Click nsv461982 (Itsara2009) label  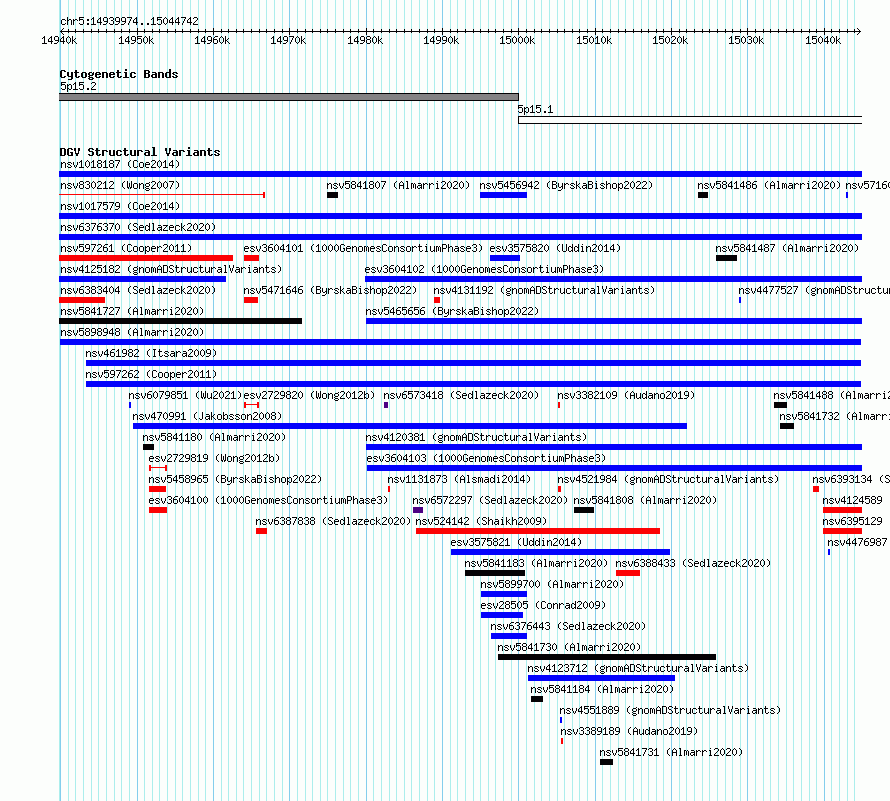[151, 354]
